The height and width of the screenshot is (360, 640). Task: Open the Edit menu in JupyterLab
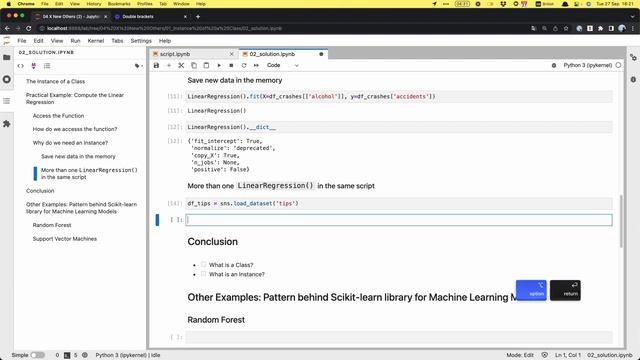pos(38,41)
